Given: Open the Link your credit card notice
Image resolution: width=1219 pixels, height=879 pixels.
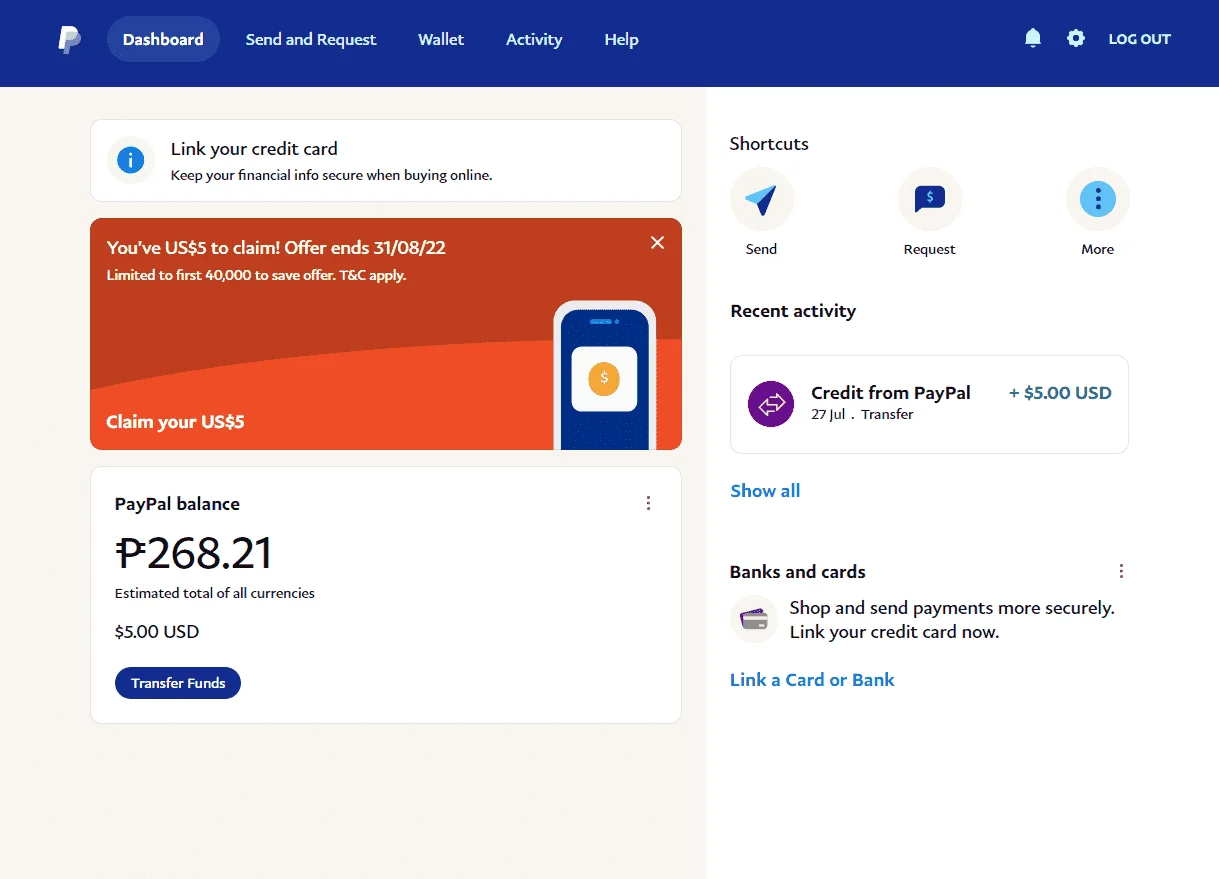Looking at the screenshot, I should tap(386, 160).
